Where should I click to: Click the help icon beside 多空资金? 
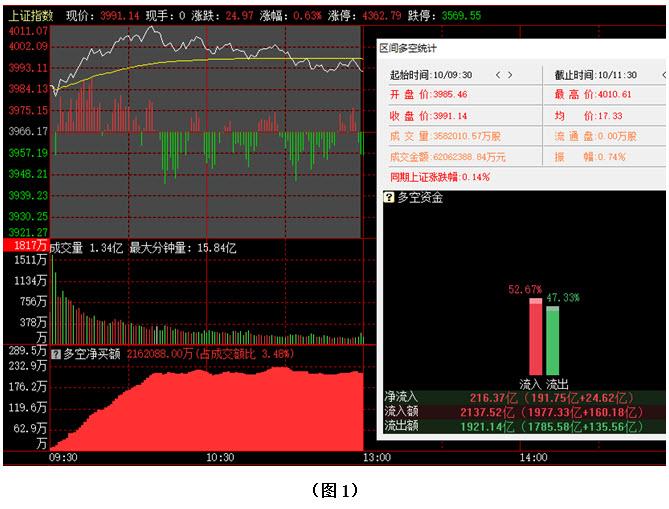(x=389, y=198)
